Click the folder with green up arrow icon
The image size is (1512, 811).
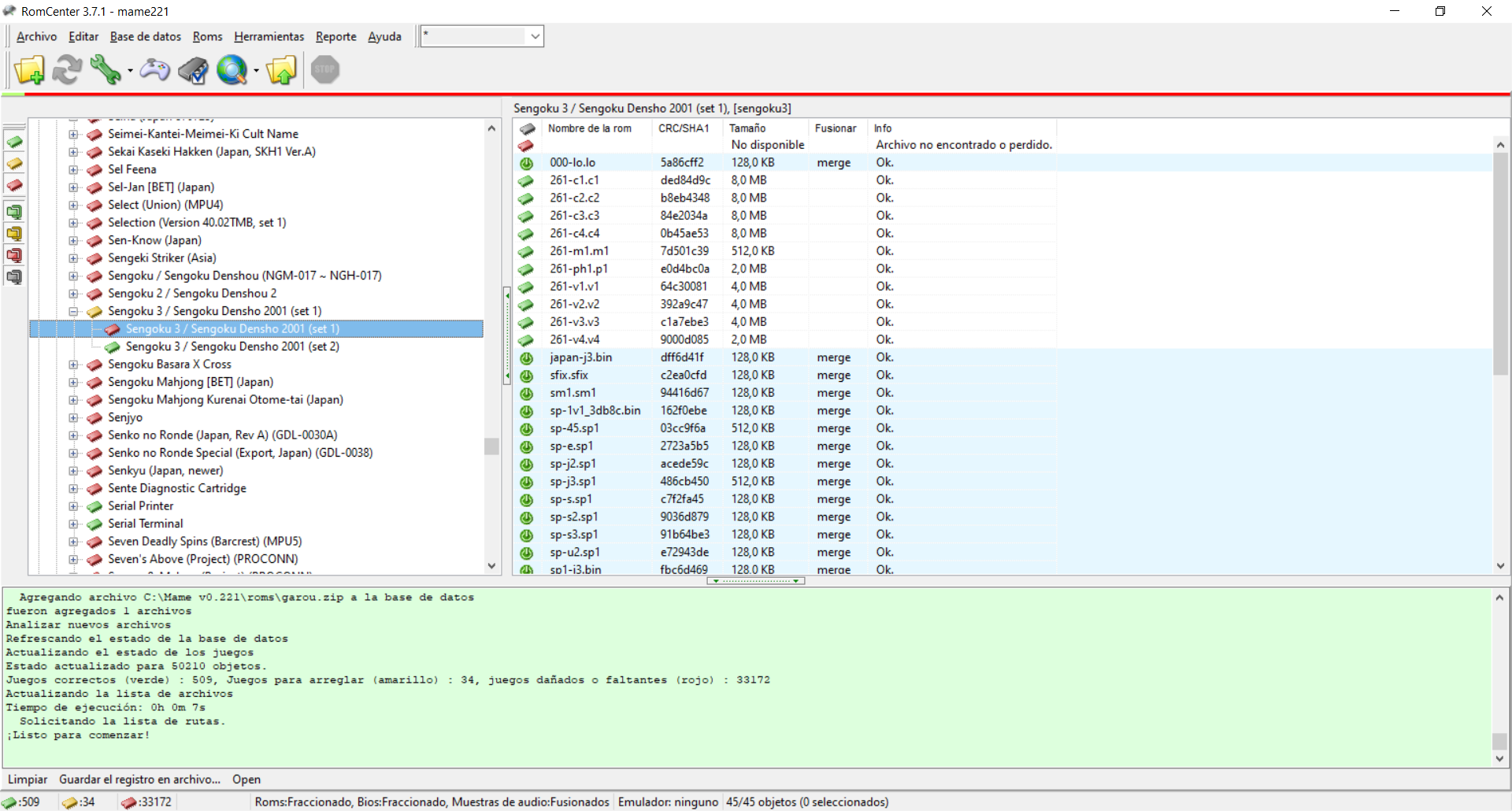(281, 70)
